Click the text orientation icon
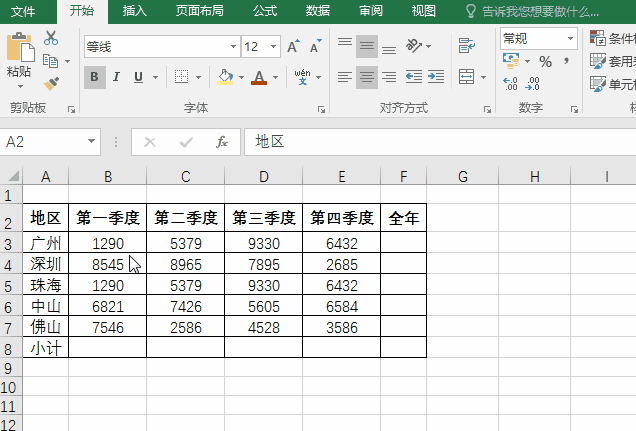This screenshot has height=431, width=636. point(414,46)
